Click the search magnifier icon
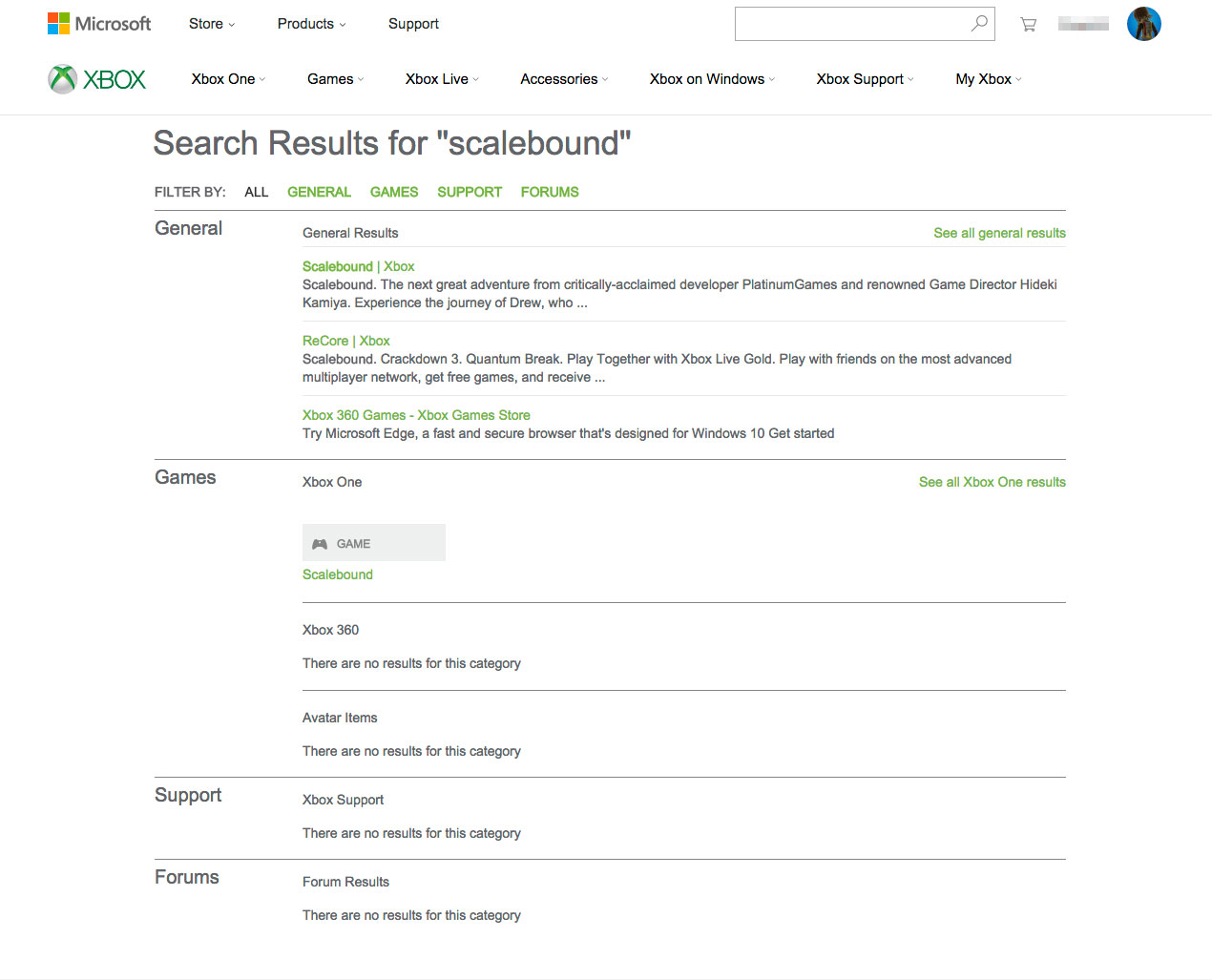 point(979,24)
